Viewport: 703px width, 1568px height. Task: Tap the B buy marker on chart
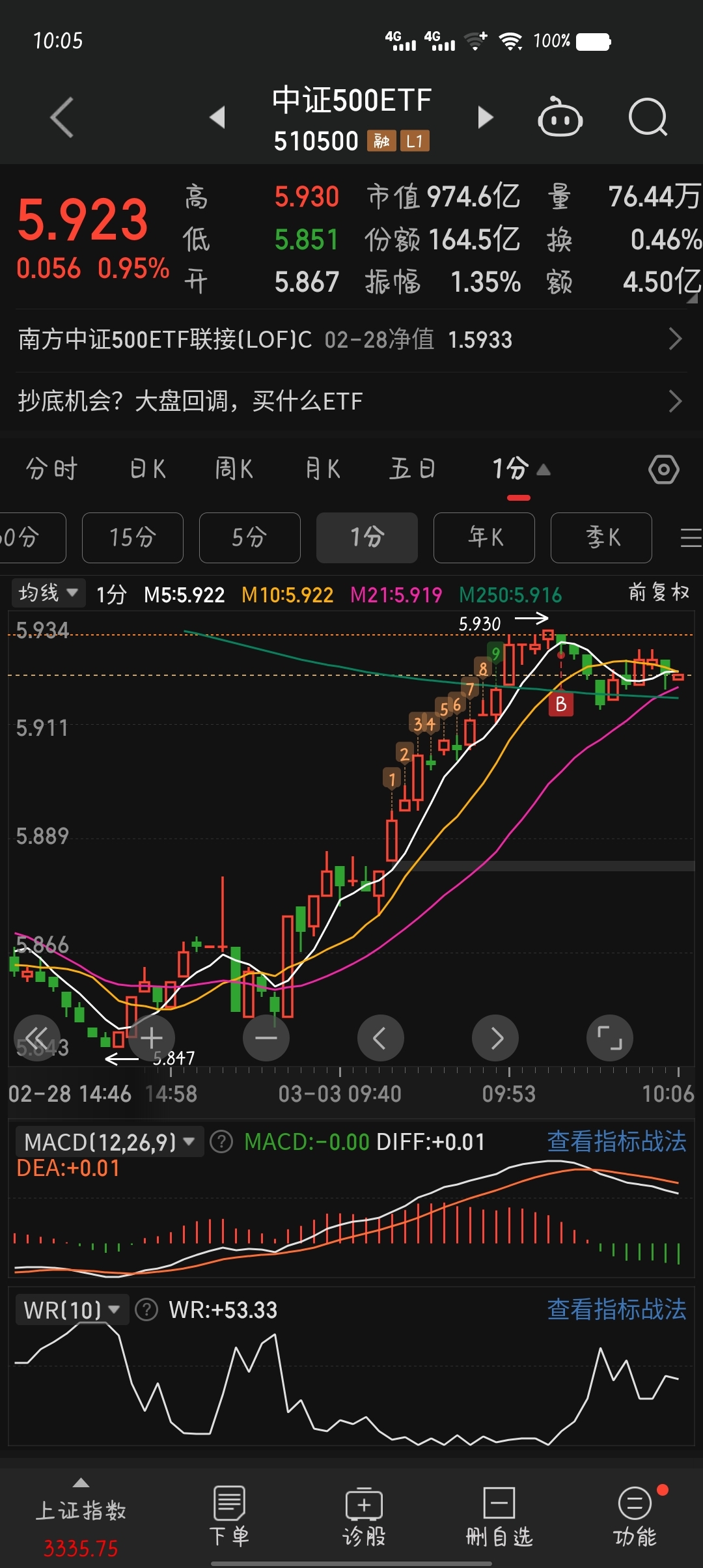coord(561,704)
